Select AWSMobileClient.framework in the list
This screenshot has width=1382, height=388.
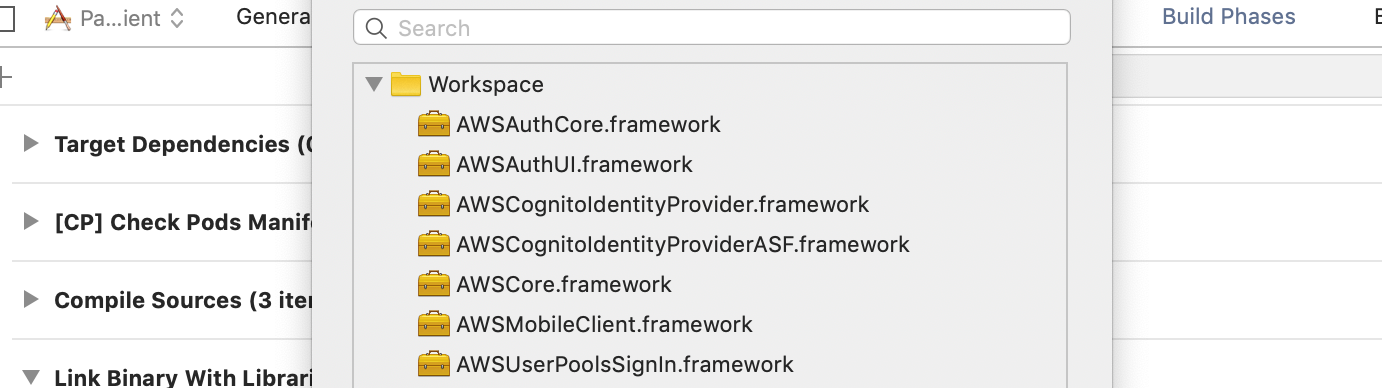pos(604,325)
